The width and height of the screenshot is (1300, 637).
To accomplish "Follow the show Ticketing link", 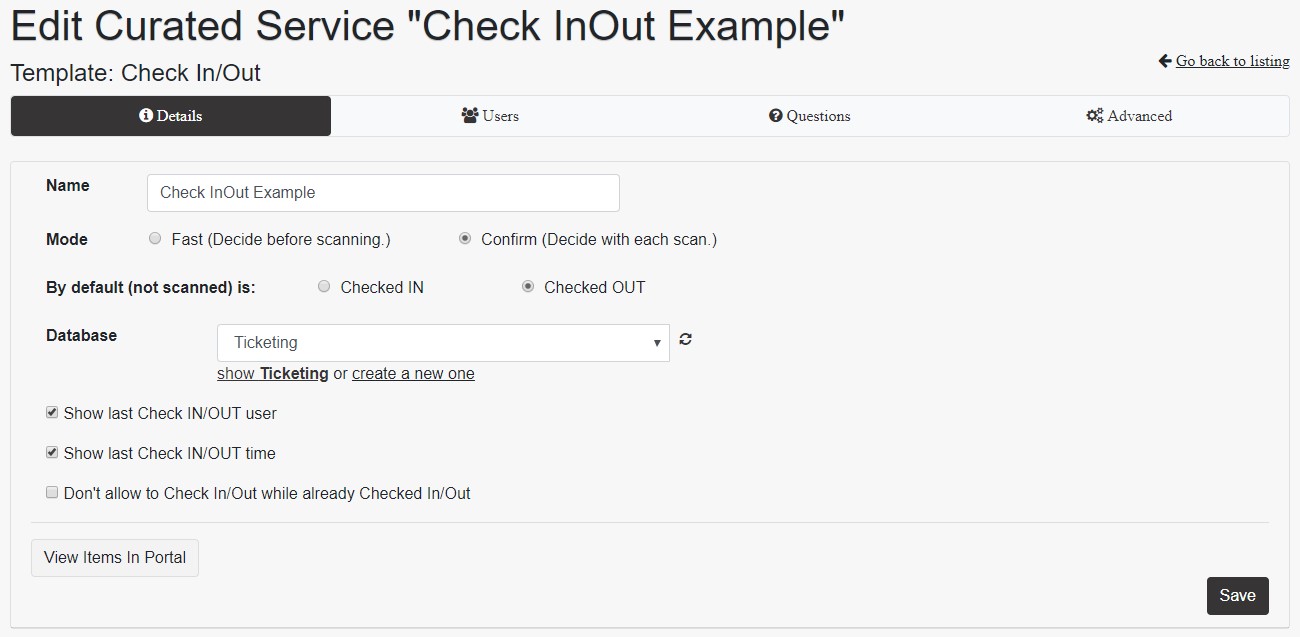I will coord(273,373).
